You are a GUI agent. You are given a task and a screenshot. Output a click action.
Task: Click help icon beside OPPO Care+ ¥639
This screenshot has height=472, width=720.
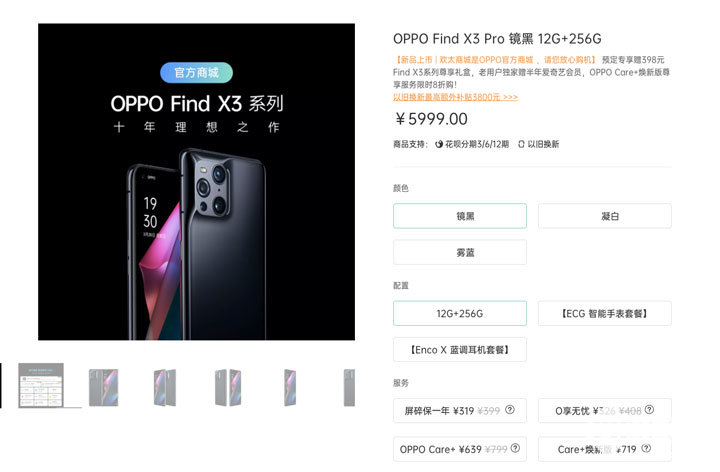click(515, 448)
